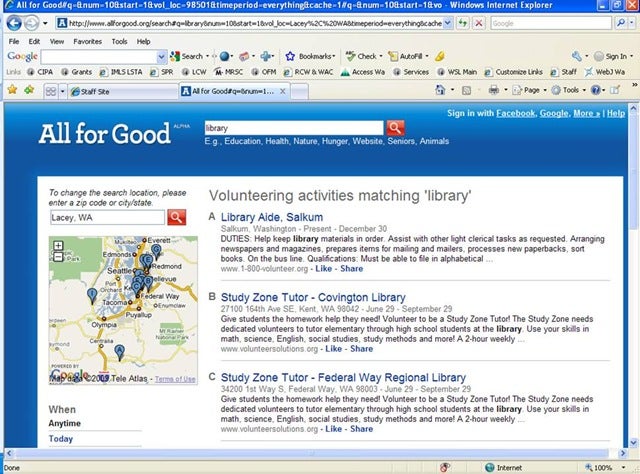Click Google toolbar Search button
This screenshot has height=474, width=640.
pyautogui.click(x=187, y=56)
